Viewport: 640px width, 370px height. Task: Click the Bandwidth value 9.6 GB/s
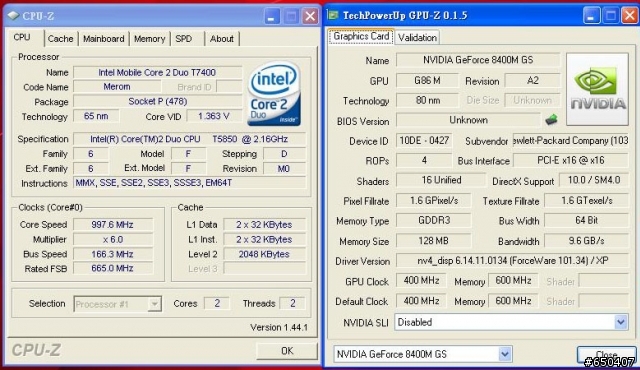click(587, 241)
